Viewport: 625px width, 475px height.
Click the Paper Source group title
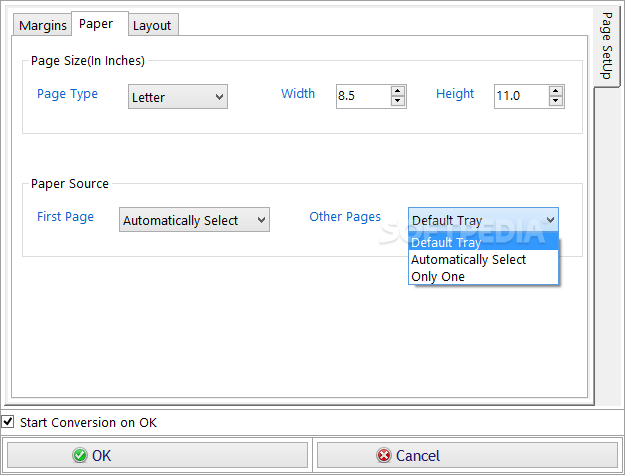70,184
